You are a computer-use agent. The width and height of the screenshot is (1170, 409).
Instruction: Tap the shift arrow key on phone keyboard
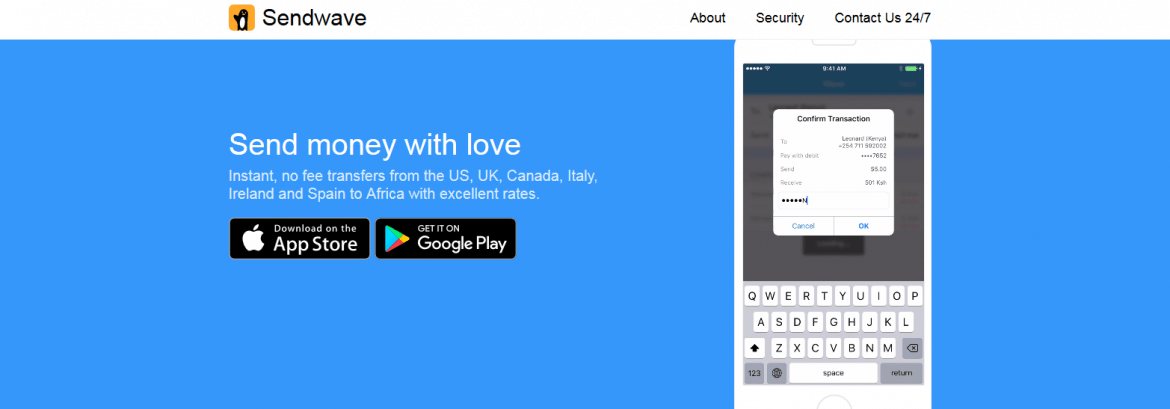coord(754,348)
